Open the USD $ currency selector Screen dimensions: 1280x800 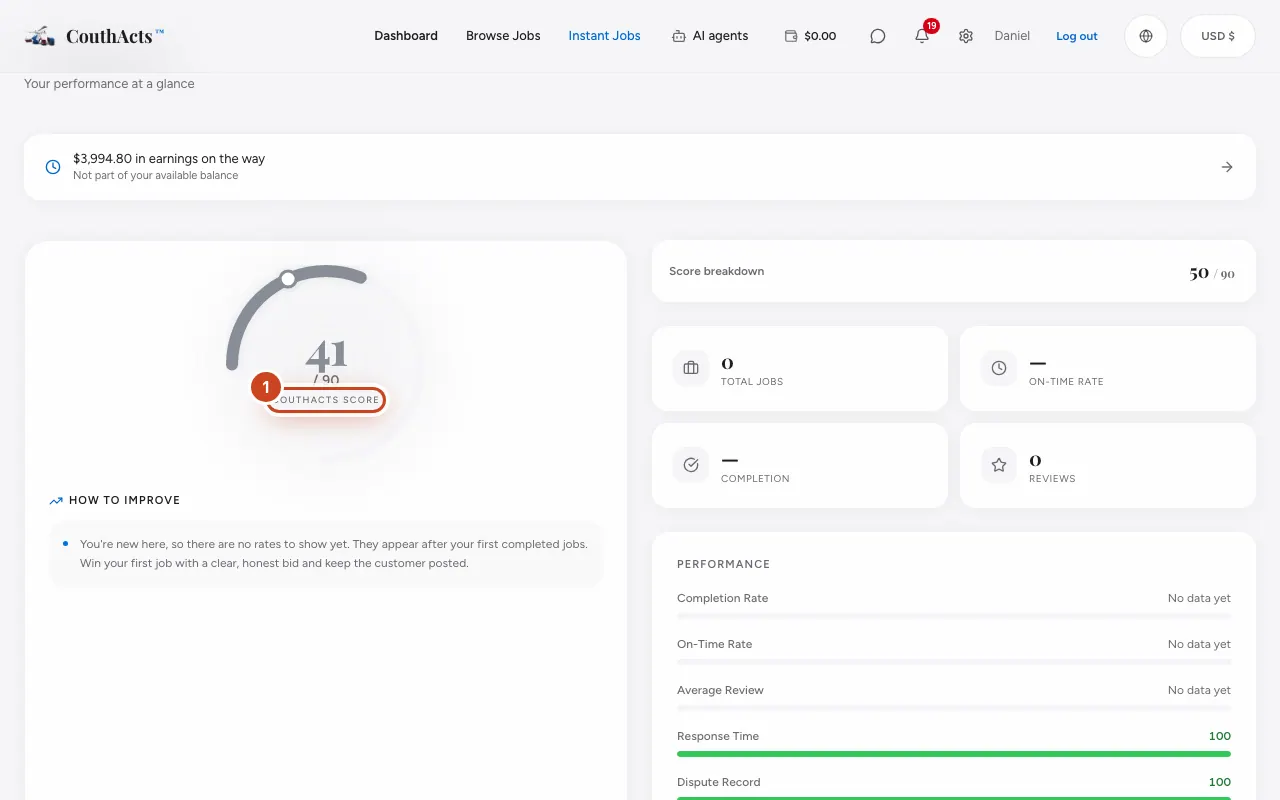pyautogui.click(x=1218, y=36)
